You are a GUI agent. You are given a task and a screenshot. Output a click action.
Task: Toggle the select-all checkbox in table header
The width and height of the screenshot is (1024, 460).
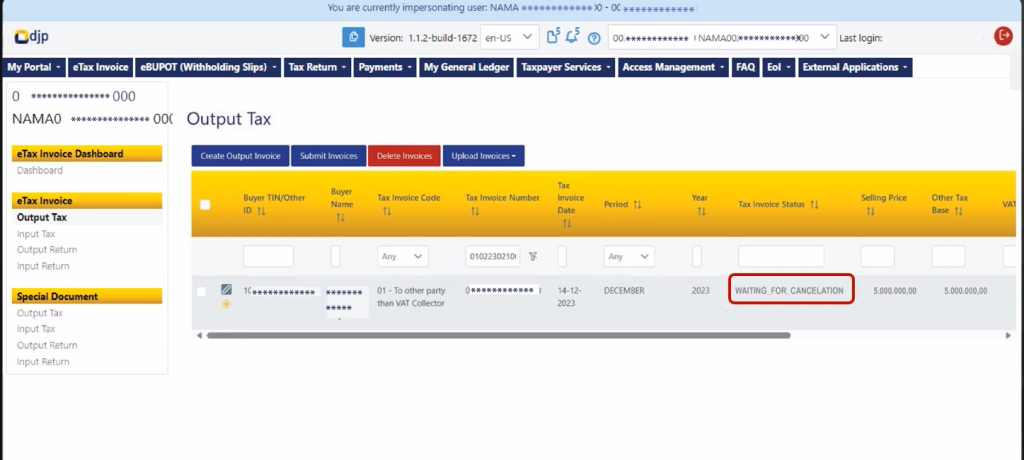pos(205,204)
